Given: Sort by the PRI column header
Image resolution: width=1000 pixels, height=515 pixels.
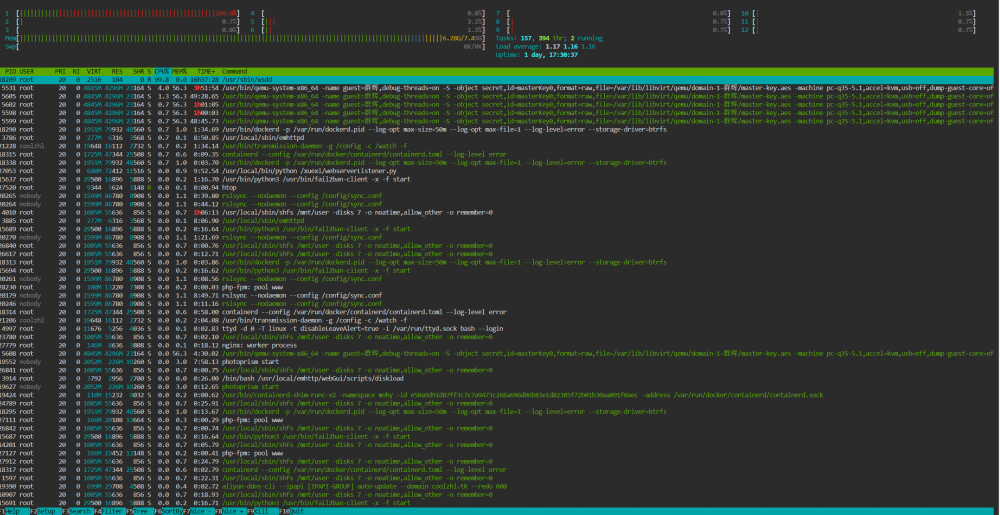Looking at the screenshot, I should pyautogui.click(x=60, y=71).
